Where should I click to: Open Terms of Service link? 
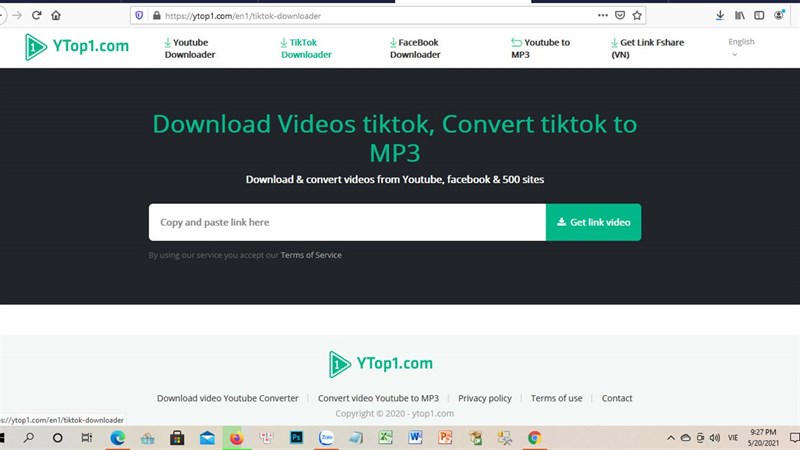coord(311,255)
